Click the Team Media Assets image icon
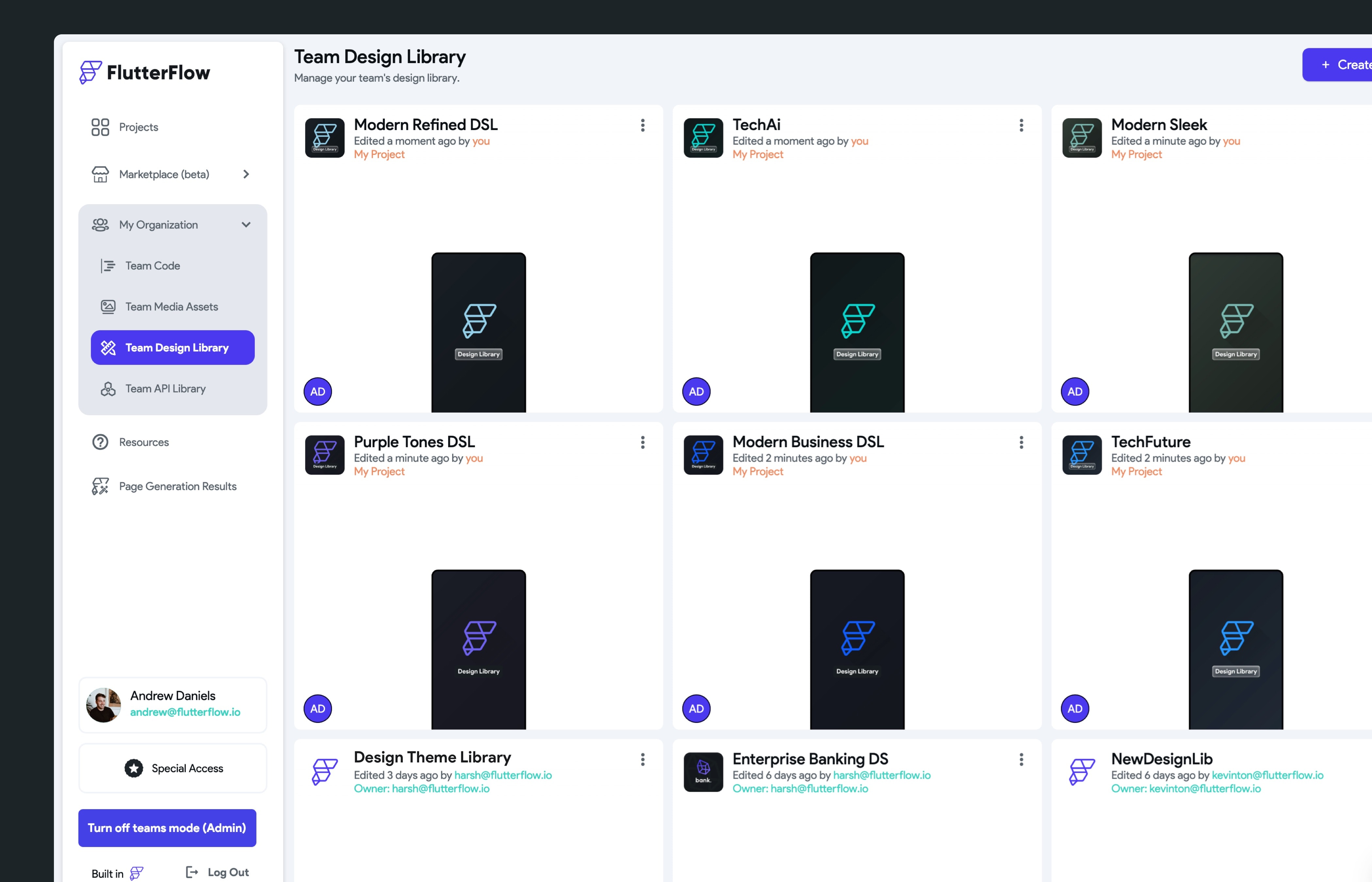 pyautogui.click(x=108, y=307)
